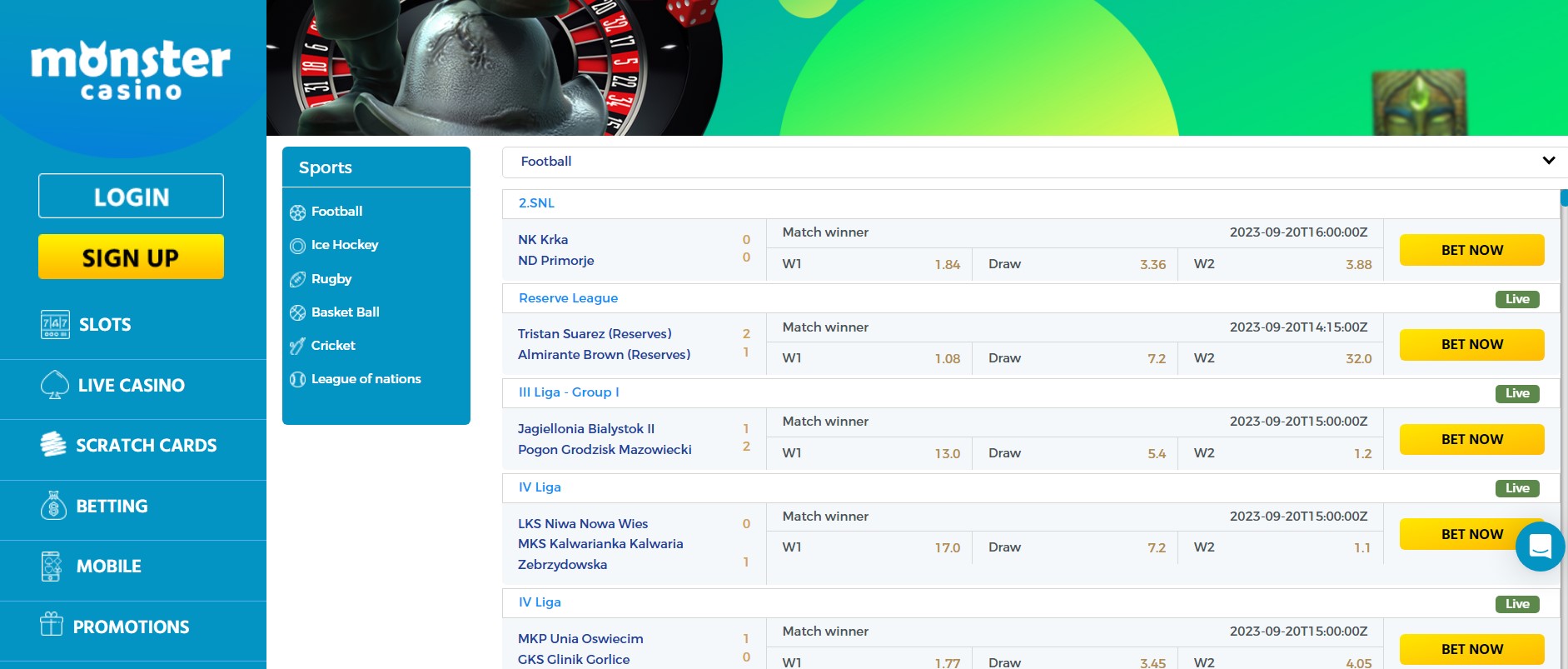Click the League of nations icon
1568x669 pixels.
pos(297,379)
